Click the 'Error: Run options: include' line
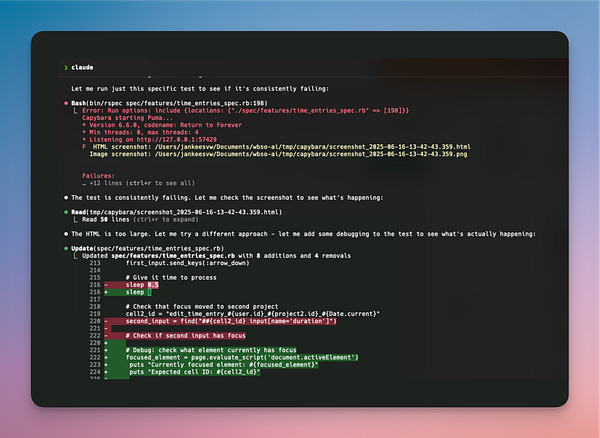The height and width of the screenshot is (438, 600). [246, 111]
